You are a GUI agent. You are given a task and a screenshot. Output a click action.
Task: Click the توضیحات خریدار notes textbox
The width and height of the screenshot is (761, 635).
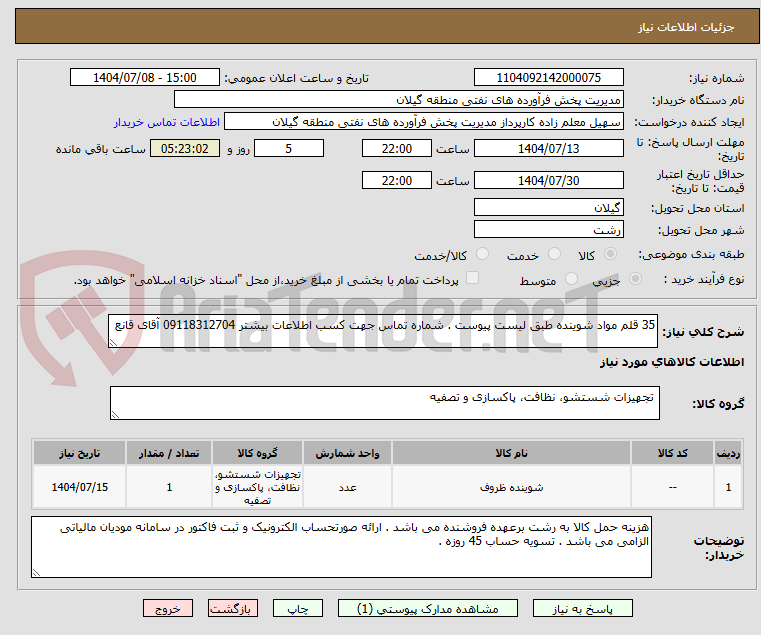click(x=341, y=547)
